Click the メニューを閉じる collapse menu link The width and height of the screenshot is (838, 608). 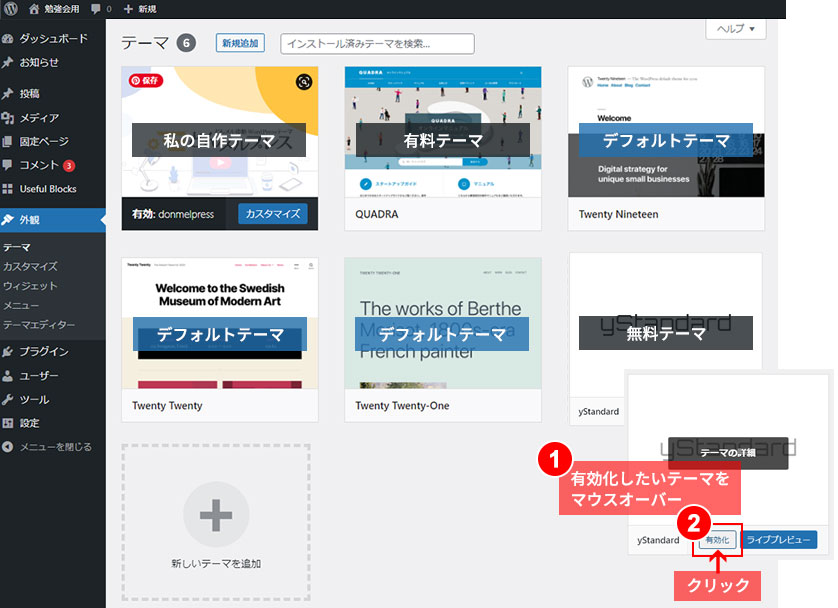[x=56, y=447]
